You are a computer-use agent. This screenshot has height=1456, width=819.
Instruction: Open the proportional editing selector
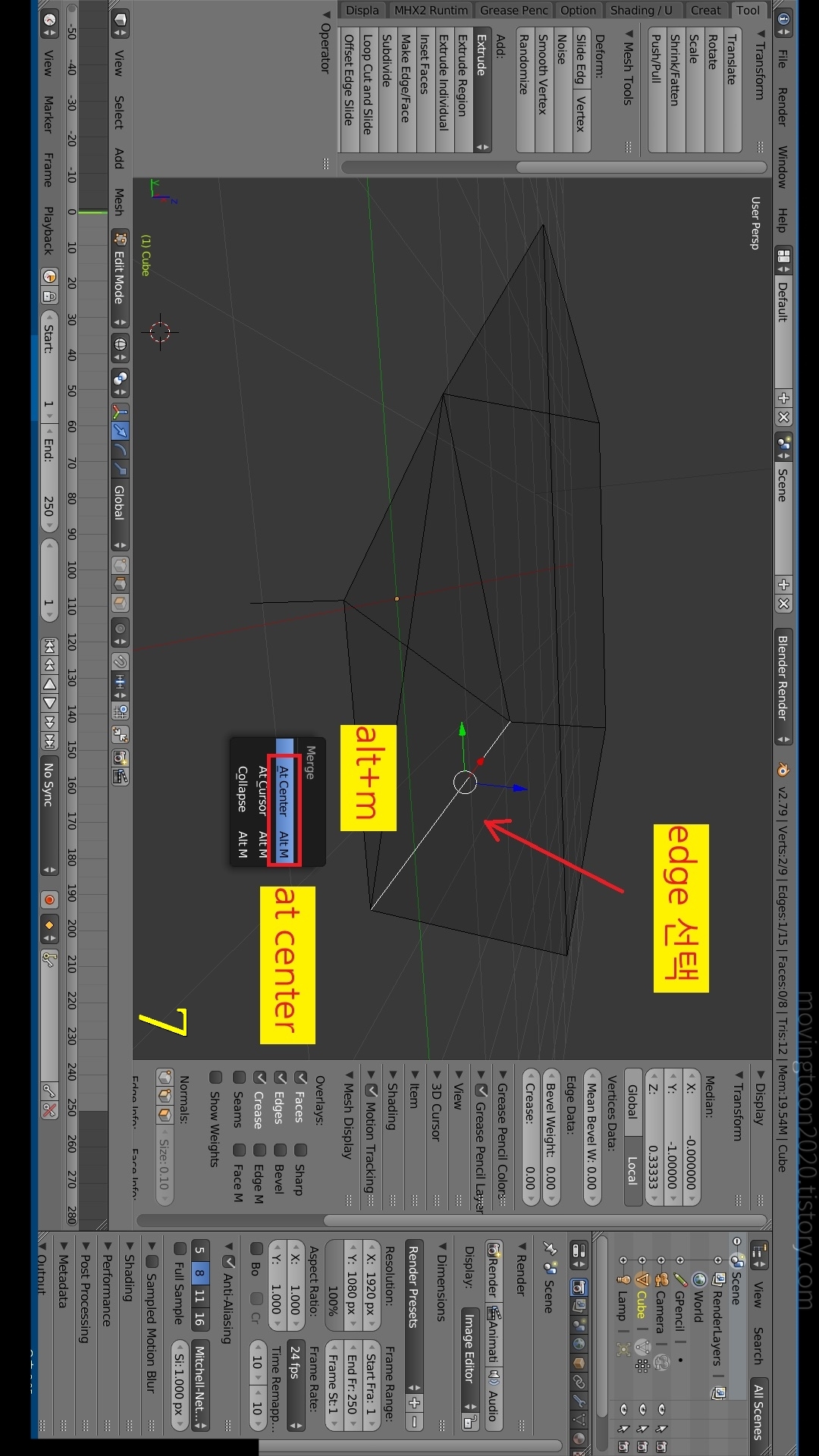click(x=120, y=632)
